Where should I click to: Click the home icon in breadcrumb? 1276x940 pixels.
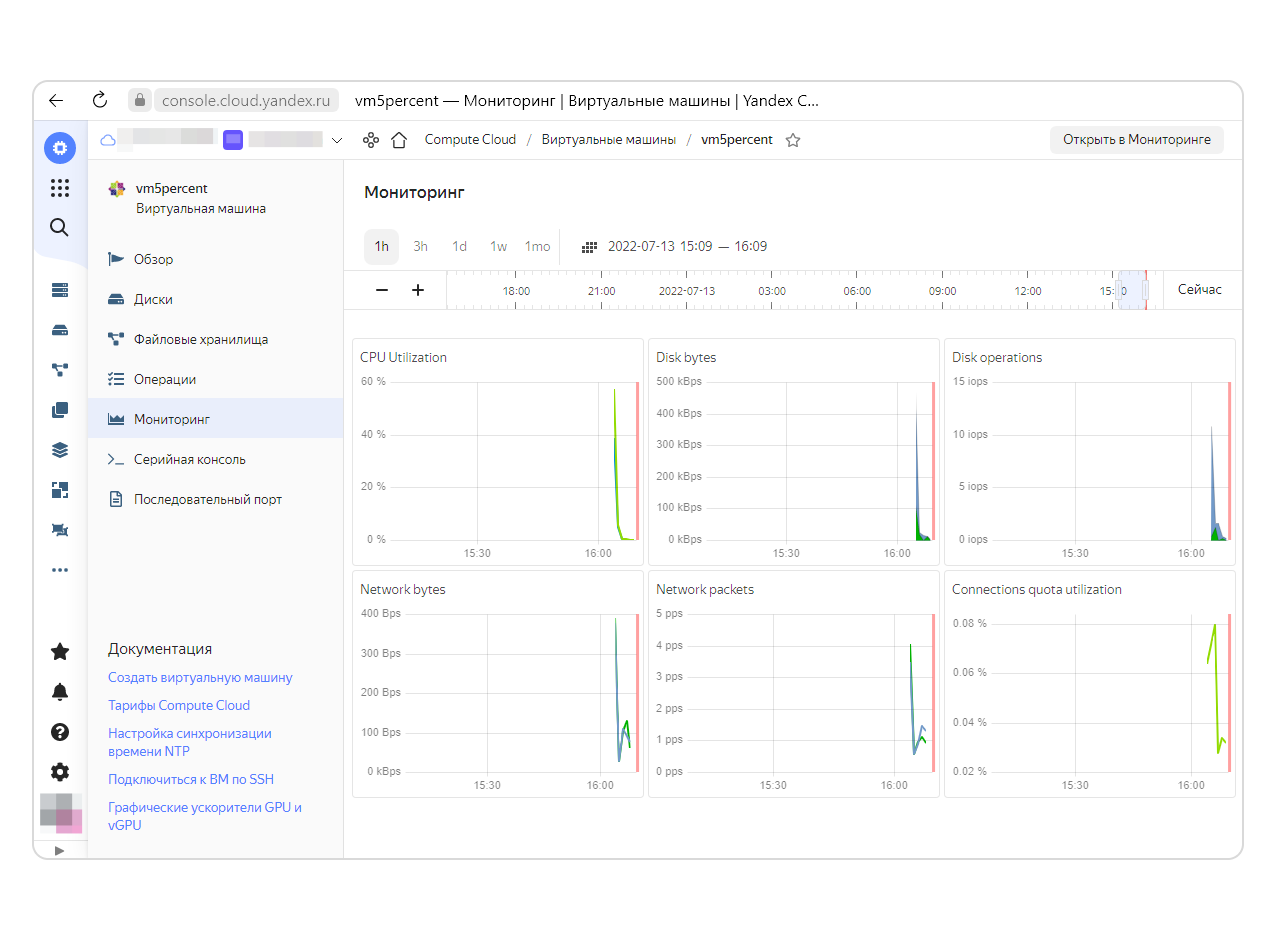pos(399,140)
